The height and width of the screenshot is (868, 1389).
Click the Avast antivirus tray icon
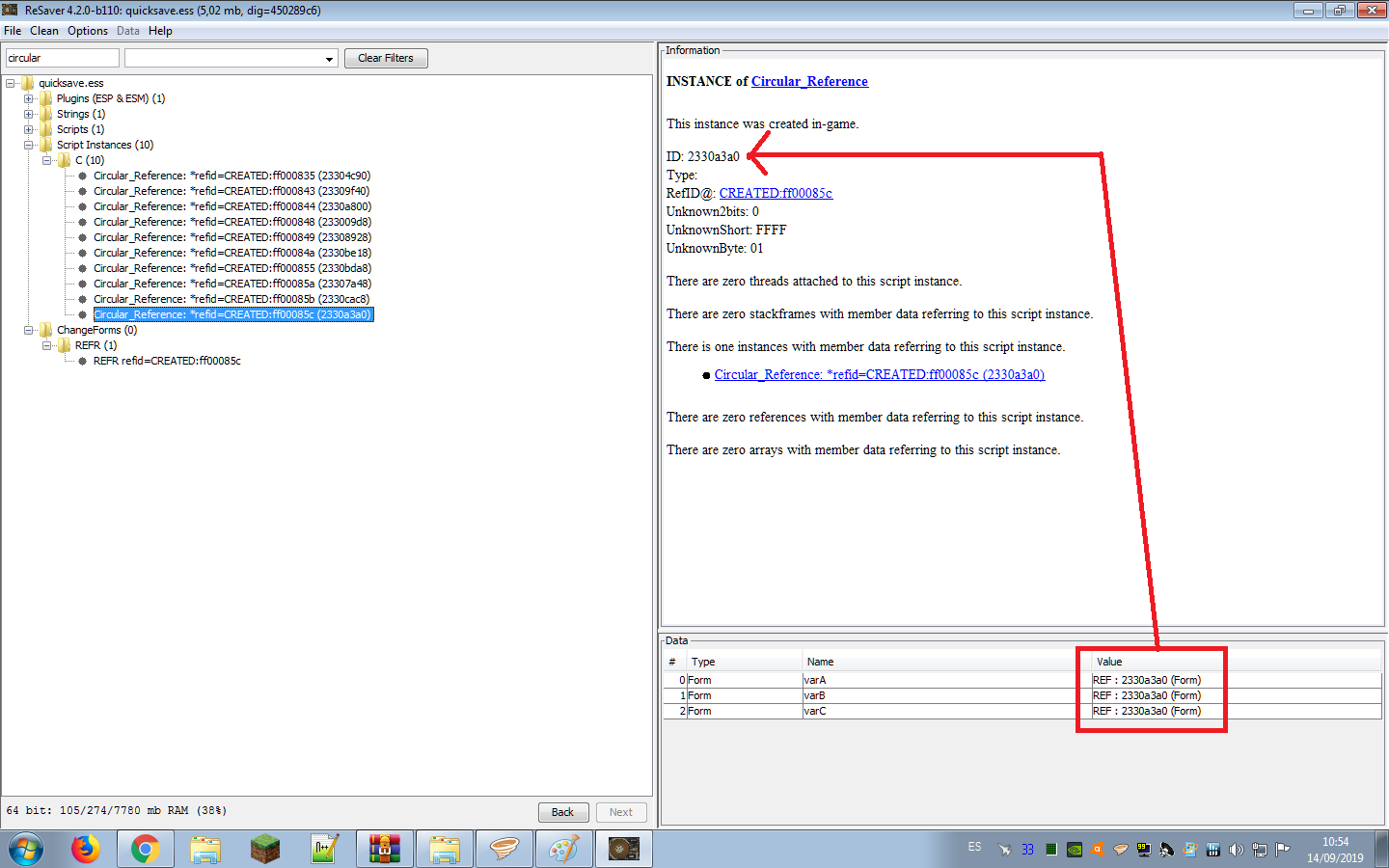pos(1098,850)
